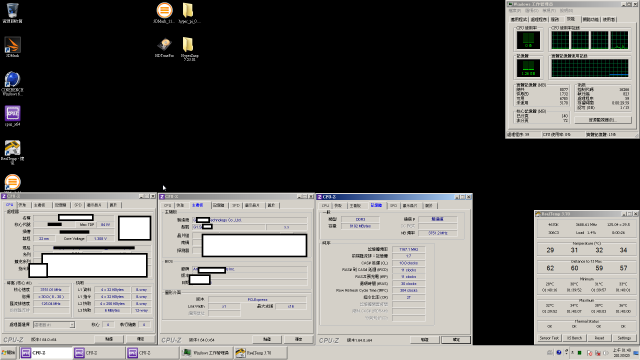Select the blue globe shortcut on desktop

coord(12,83)
